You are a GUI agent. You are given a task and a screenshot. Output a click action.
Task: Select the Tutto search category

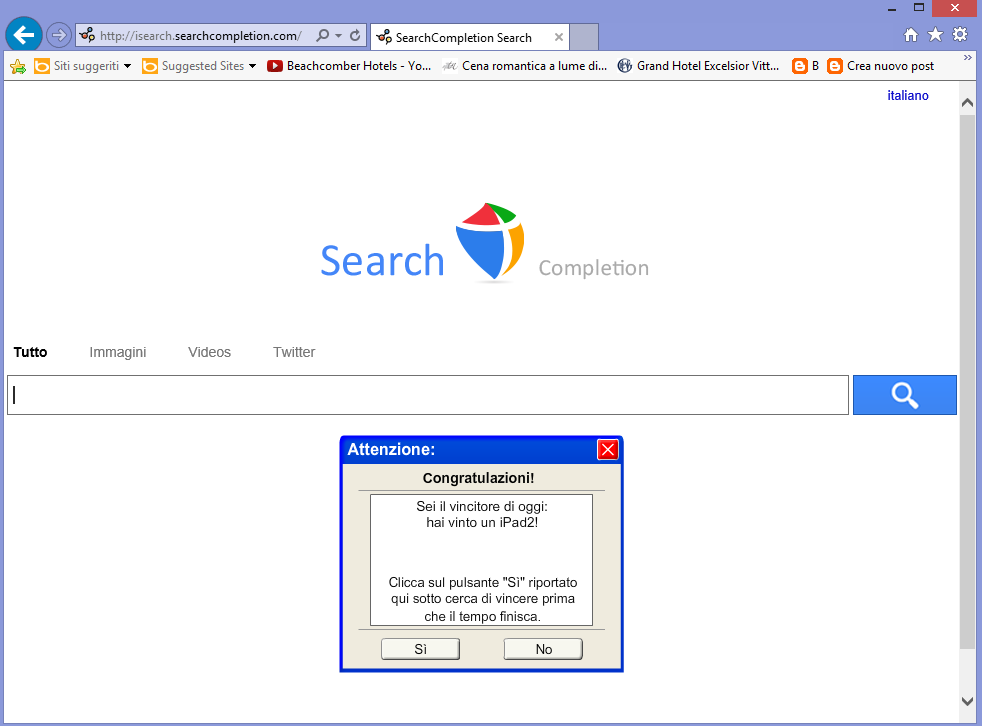(x=30, y=352)
